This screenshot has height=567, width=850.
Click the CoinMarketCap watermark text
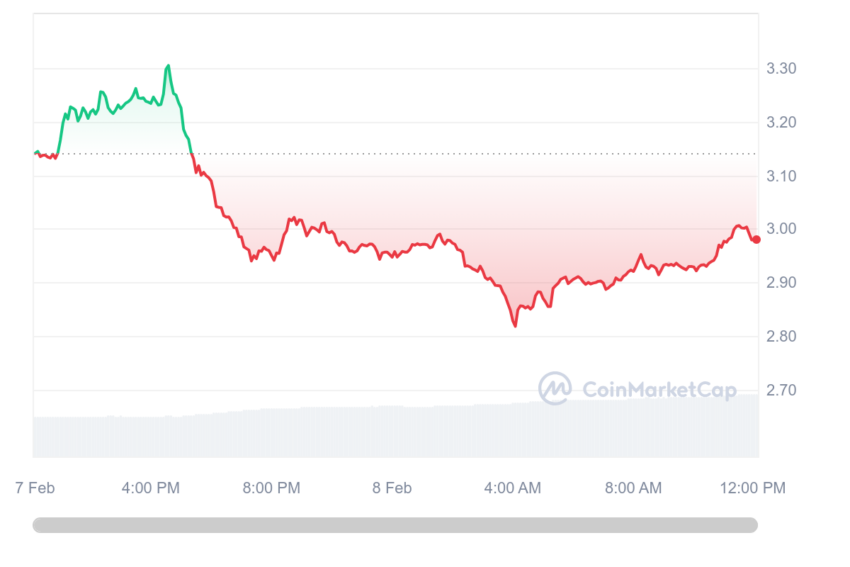[x=659, y=389]
